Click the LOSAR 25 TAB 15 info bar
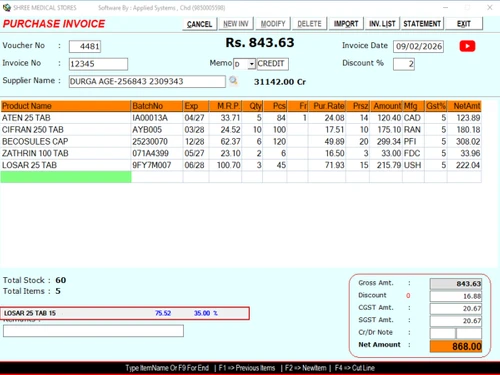The width and height of the screenshot is (500, 375). click(x=125, y=313)
